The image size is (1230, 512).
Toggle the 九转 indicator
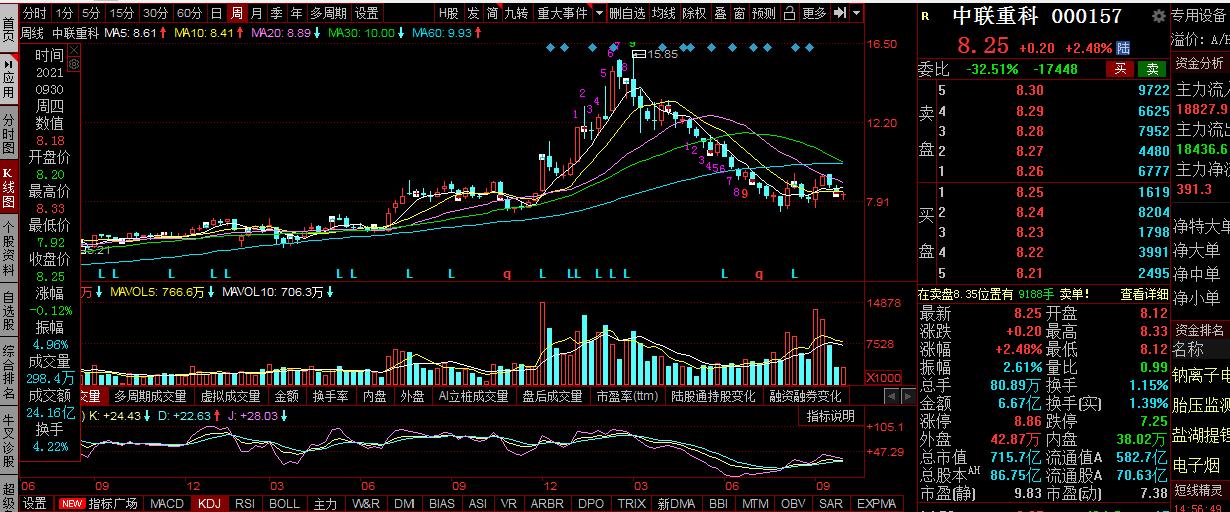[516, 13]
